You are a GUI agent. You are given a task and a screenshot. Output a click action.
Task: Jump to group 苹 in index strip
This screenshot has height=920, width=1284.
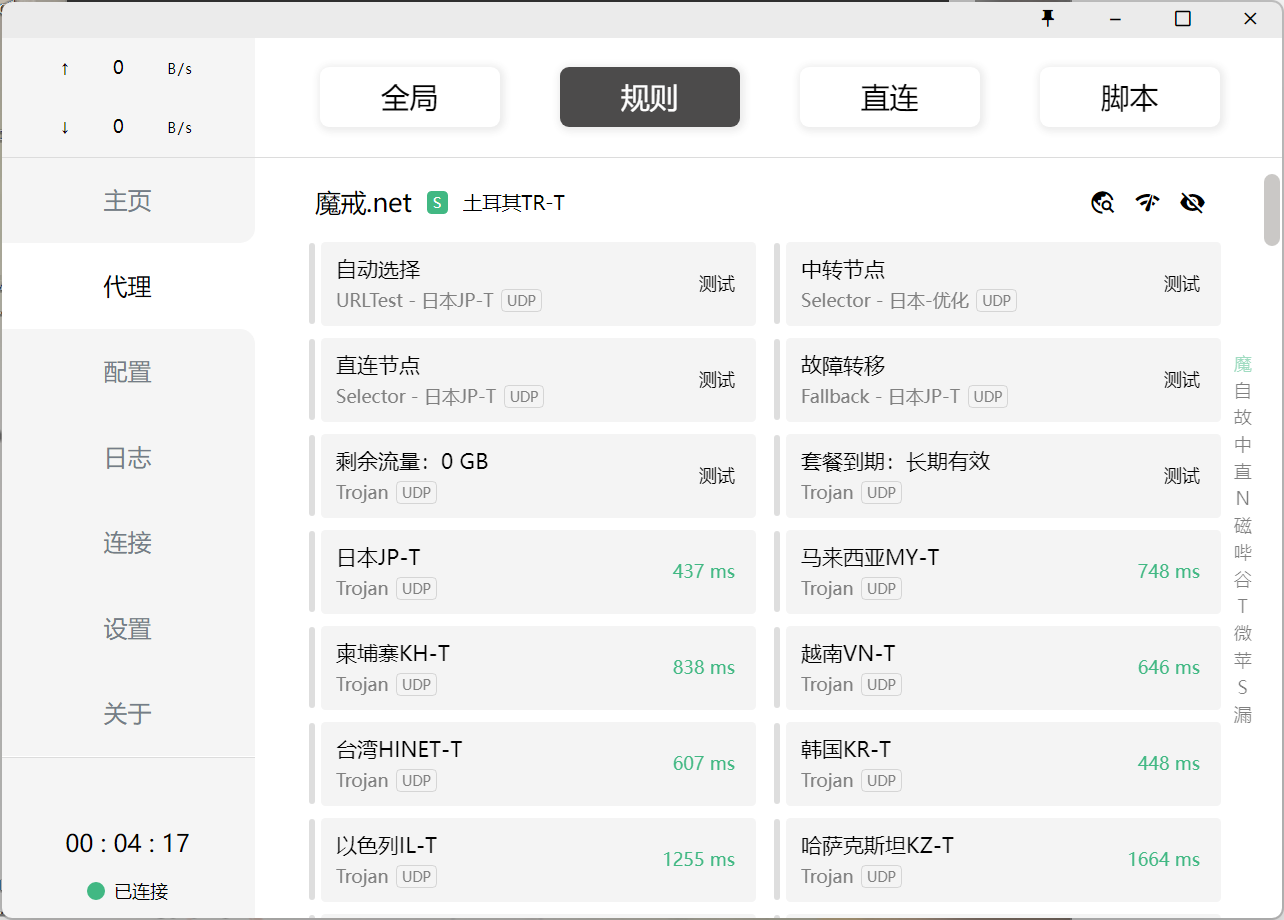tap(1243, 660)
